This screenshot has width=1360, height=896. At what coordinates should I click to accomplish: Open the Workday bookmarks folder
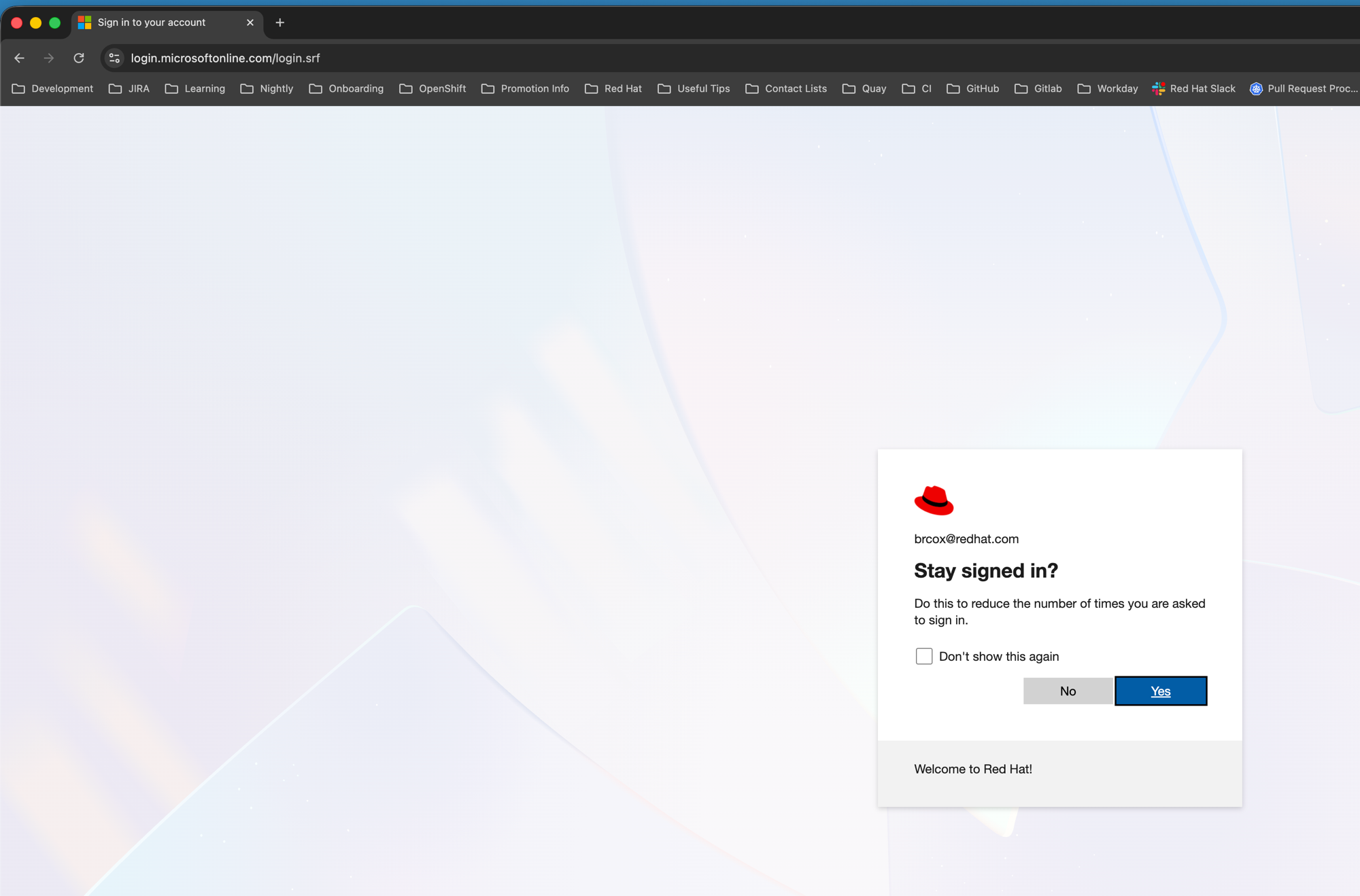point(1108,88)
